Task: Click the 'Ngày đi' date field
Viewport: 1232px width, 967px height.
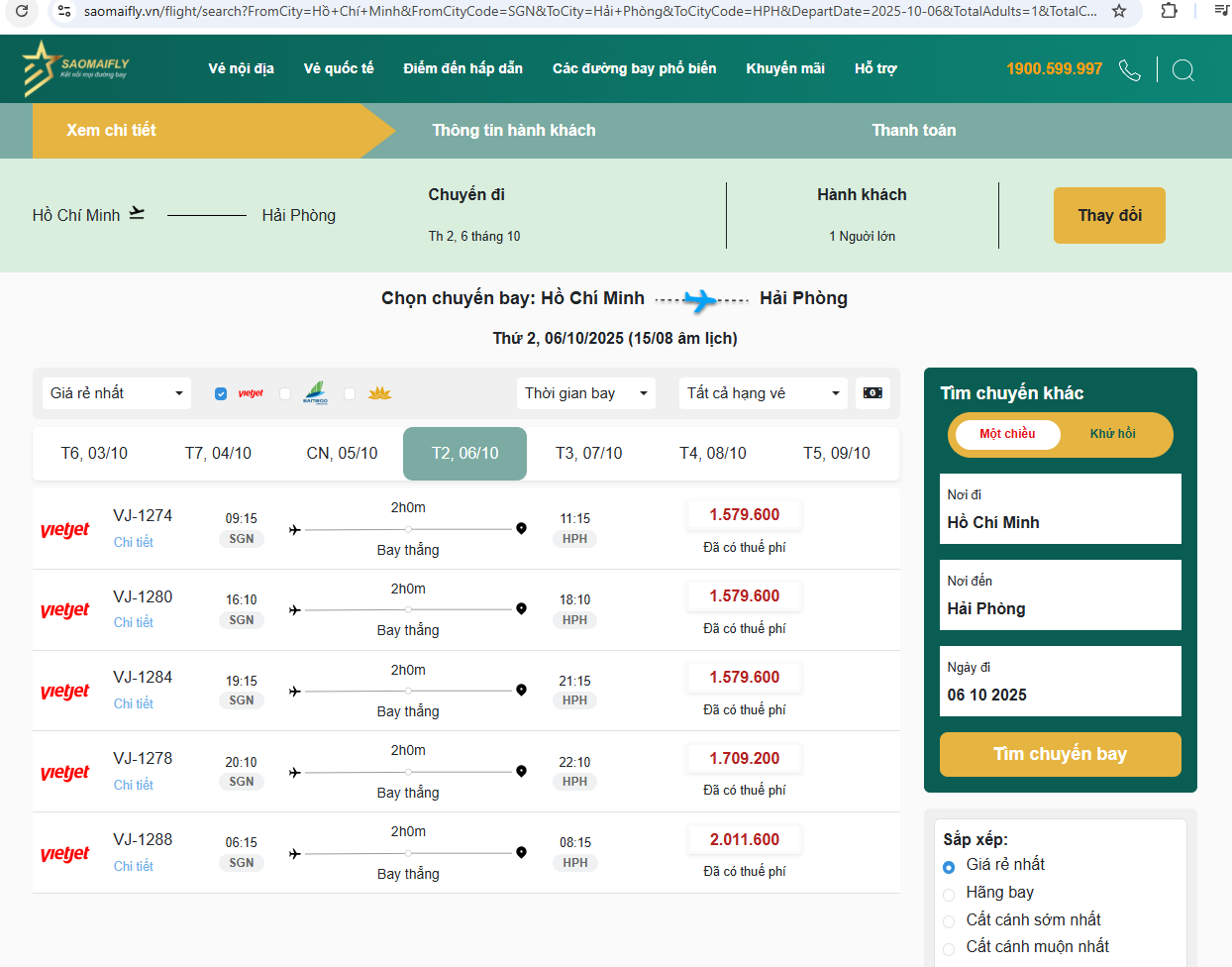Action: pyautogui.click(x=1060, y=682)
